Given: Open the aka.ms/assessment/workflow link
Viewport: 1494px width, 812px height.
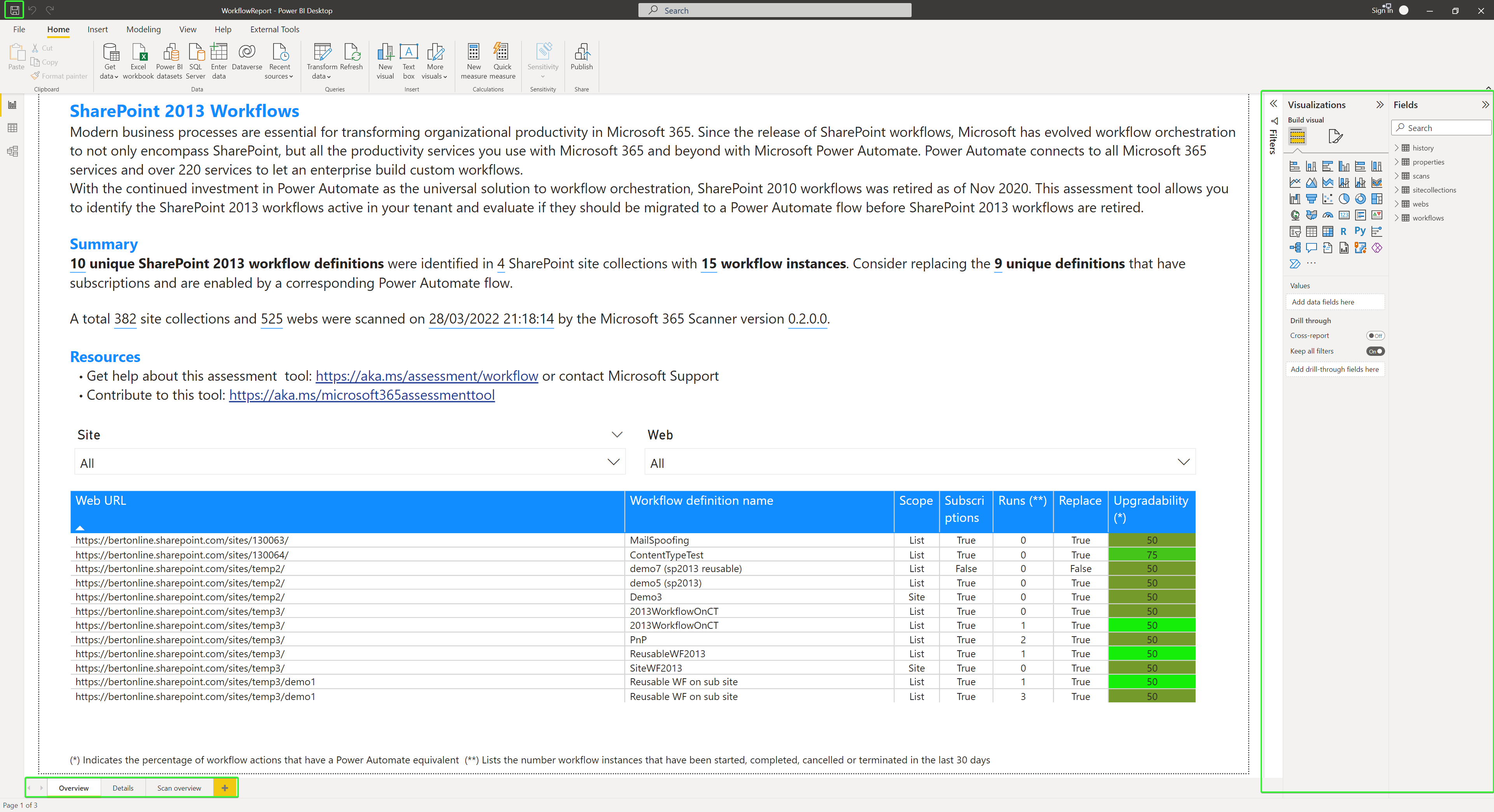Looking at the screenshot, I should pos(426,376).
